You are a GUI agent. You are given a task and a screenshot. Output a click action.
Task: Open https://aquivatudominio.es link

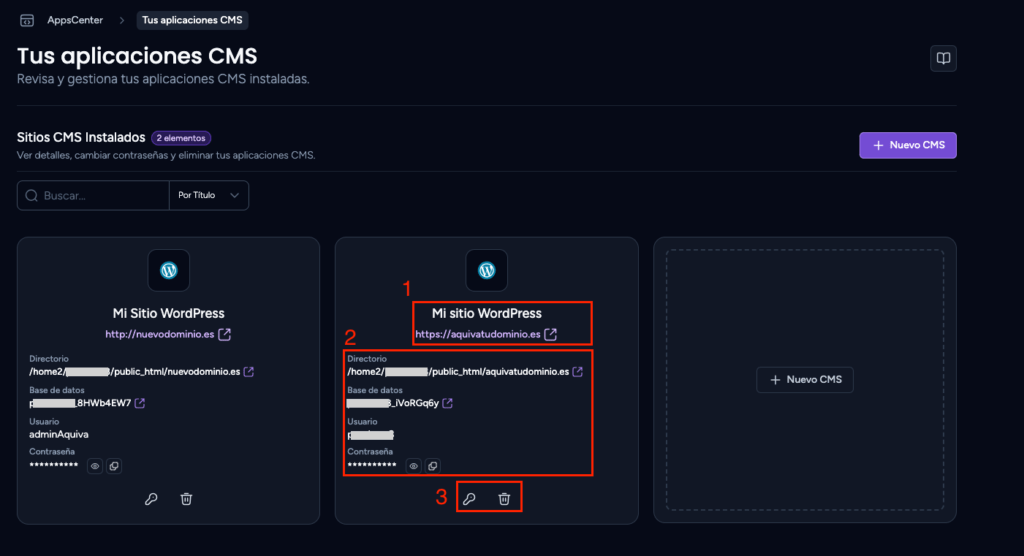coord(478,334)
